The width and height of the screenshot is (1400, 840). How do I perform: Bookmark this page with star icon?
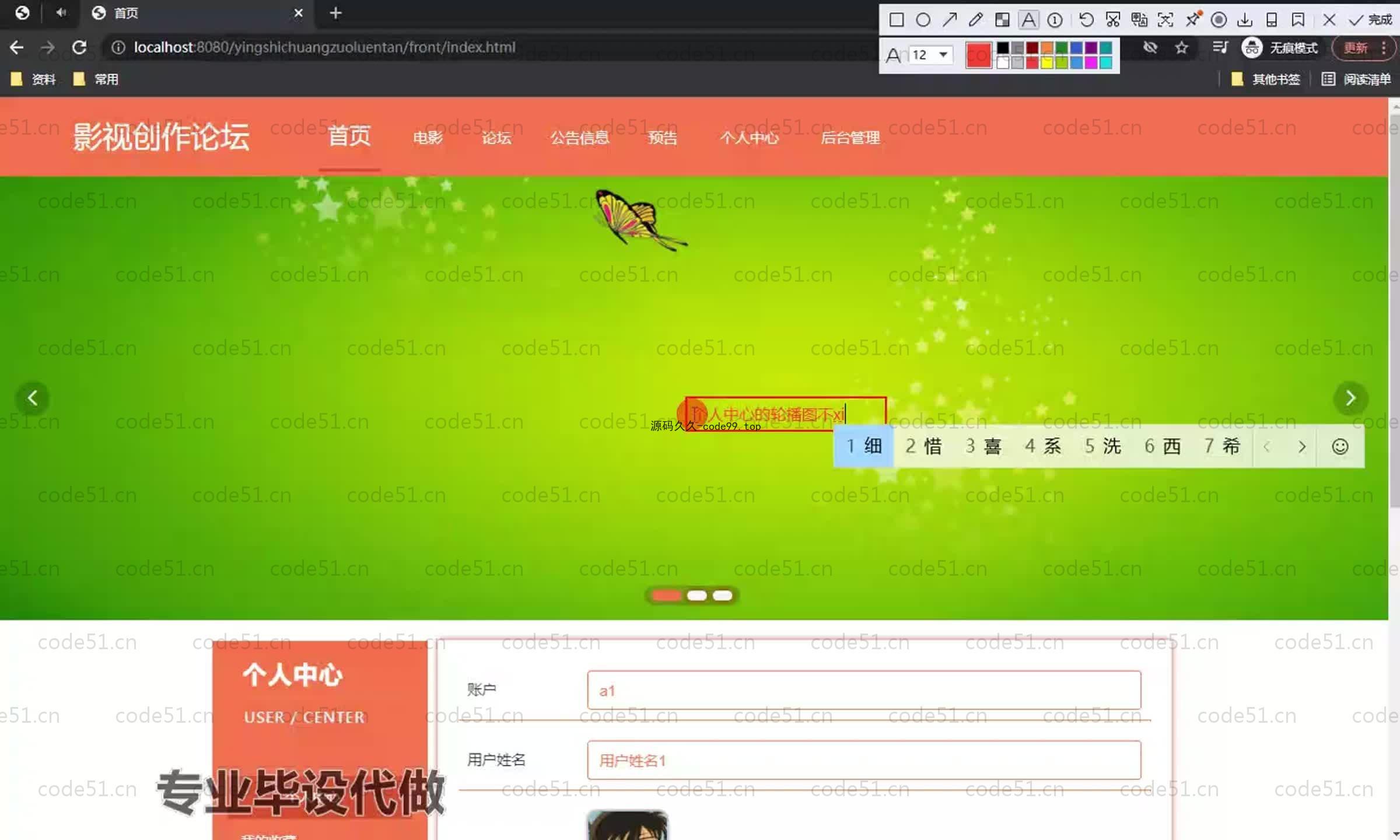1182,47
